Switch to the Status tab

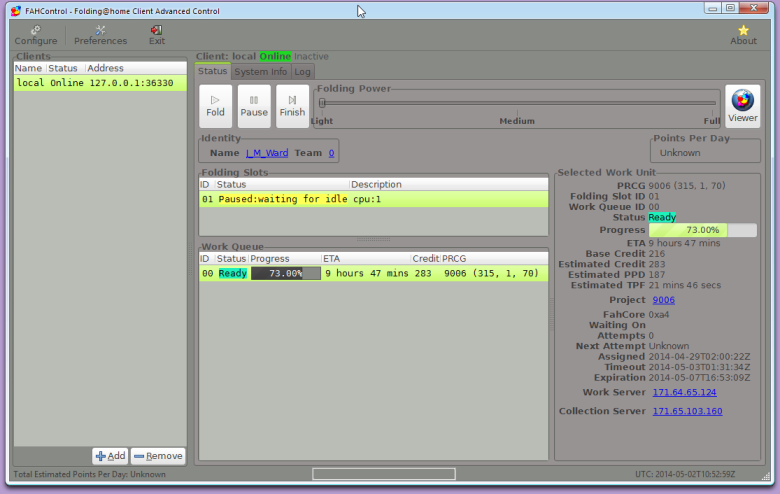point(212,71)
